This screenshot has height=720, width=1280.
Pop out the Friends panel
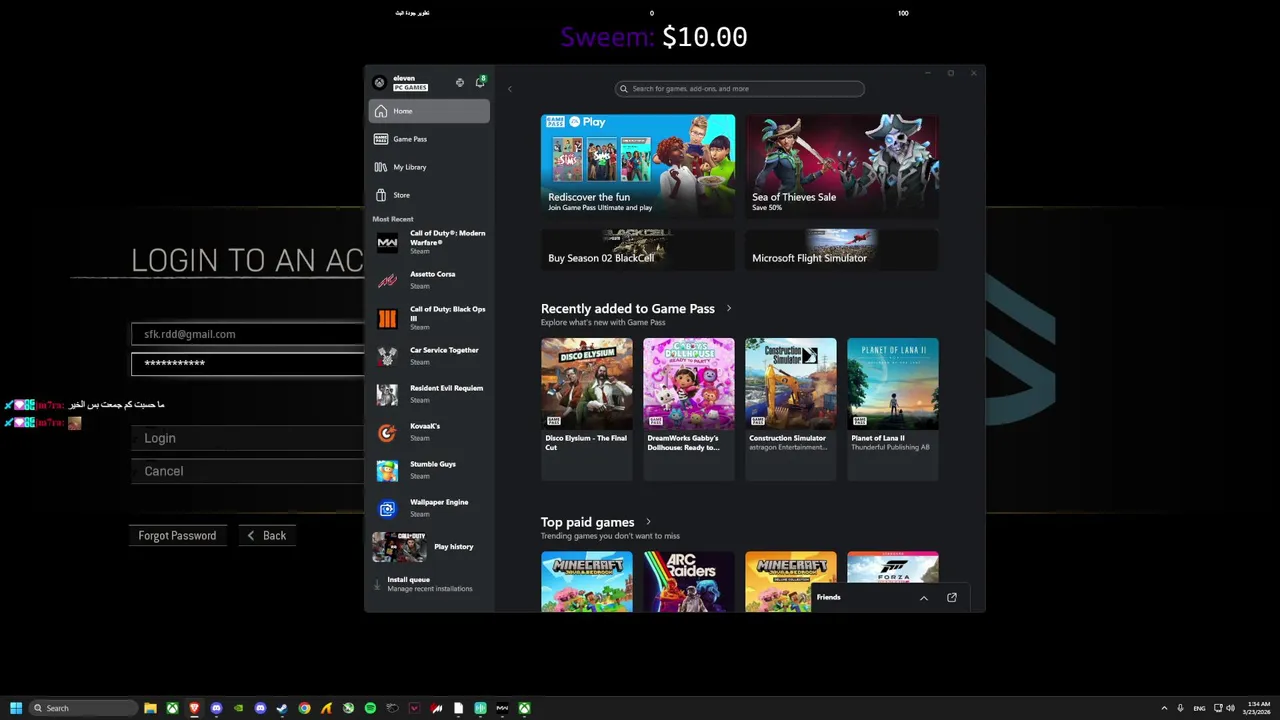pos(952,597)
